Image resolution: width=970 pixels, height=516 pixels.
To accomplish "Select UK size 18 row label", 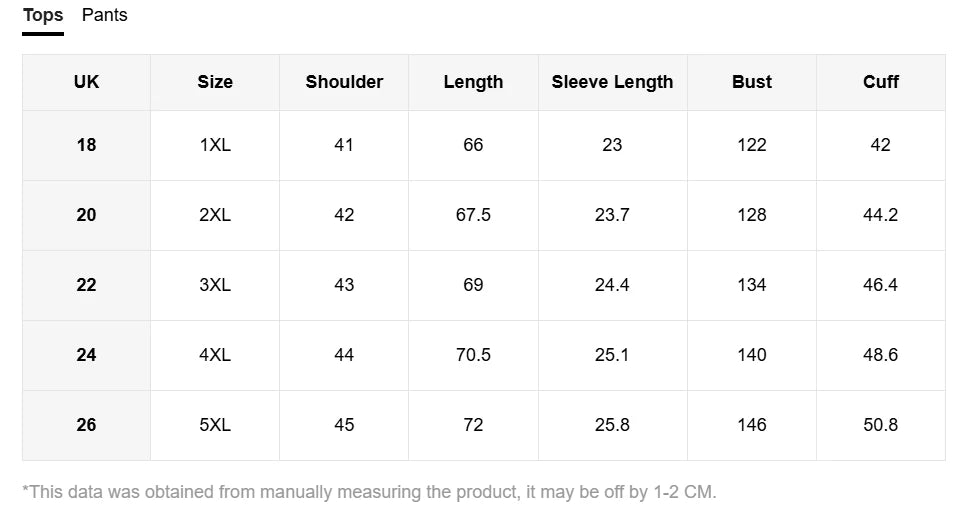I will point(86,145).
